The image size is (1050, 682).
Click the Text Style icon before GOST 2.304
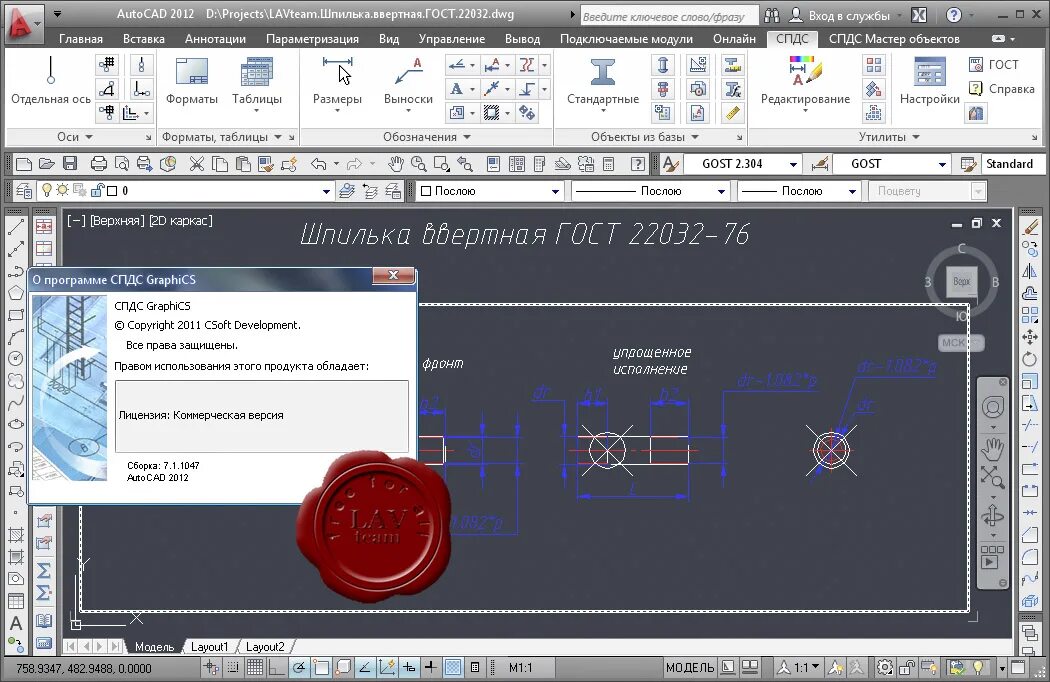670,164
